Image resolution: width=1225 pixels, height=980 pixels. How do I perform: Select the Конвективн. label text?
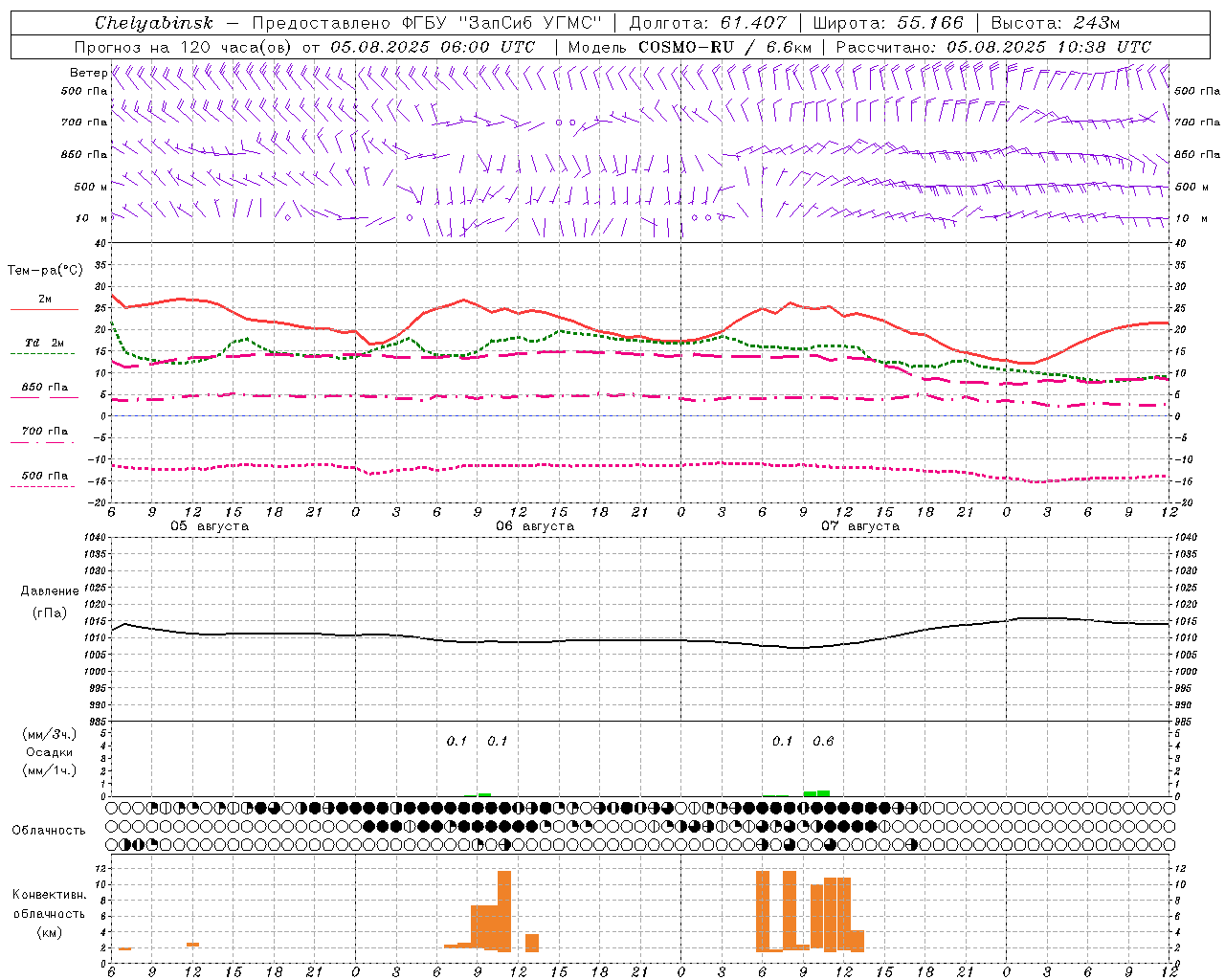(50, 895)
